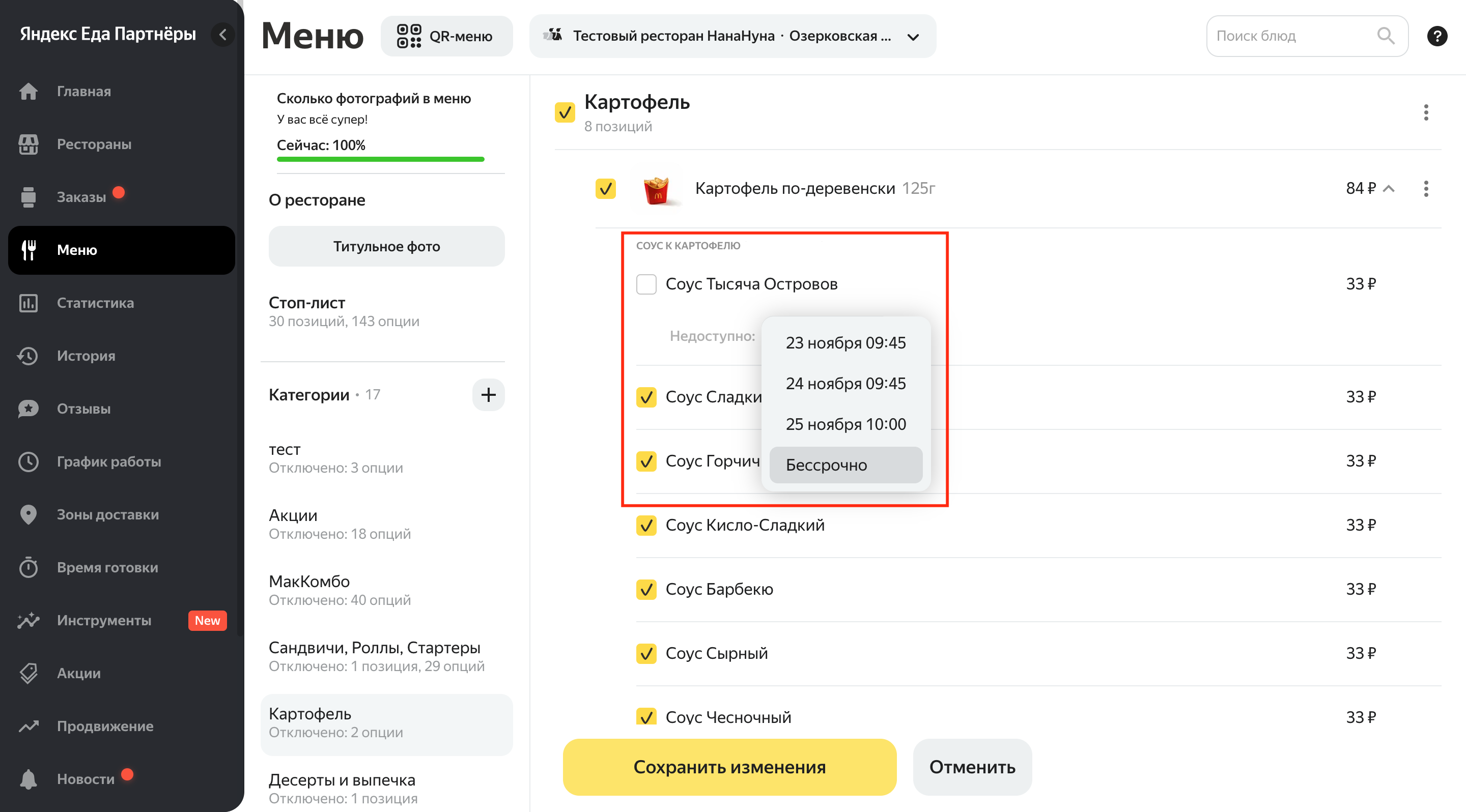Select category МакКомбо

(386, 590)
